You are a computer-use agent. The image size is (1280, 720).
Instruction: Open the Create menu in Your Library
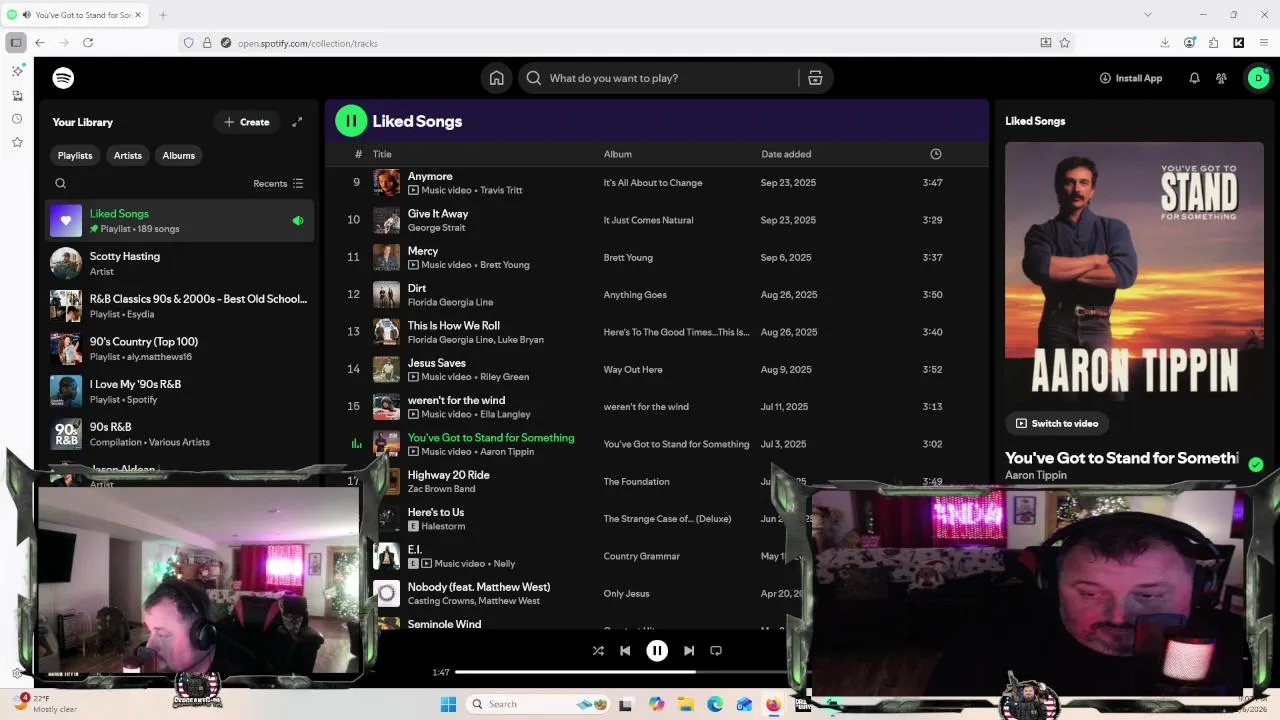tap(246, 122)
